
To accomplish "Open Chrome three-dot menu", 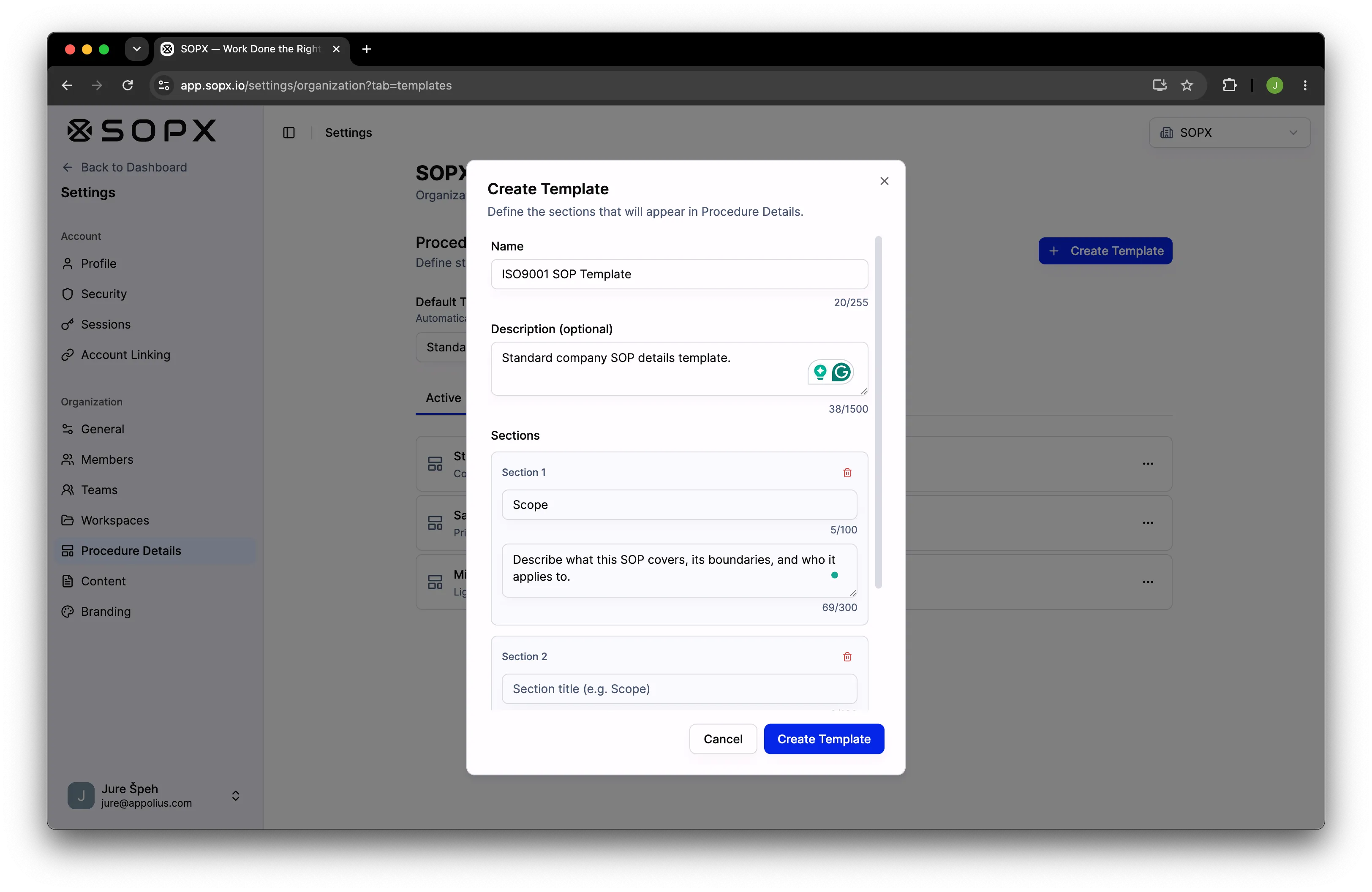I will click(1304, 85).
